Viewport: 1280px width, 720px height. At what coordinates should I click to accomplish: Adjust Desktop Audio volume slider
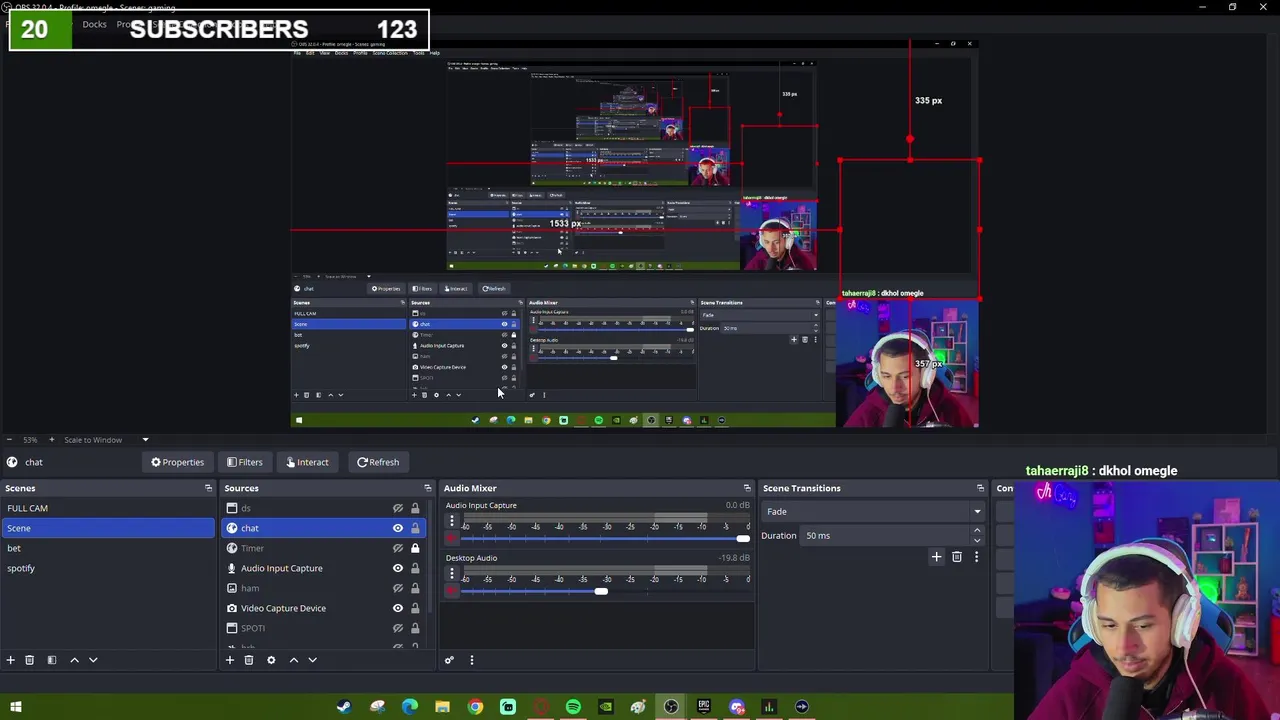(601, 591)
